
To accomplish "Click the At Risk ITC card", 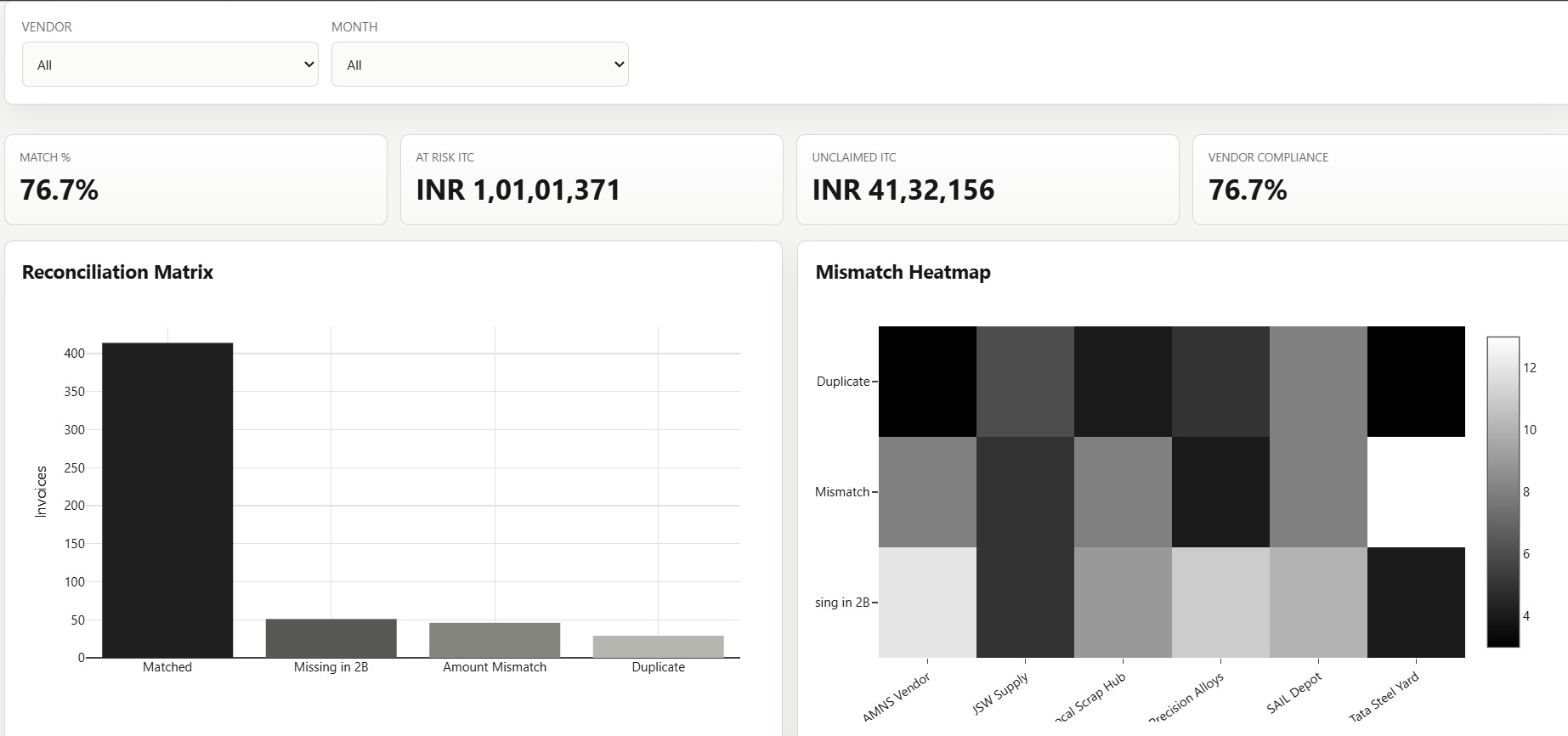I will coord(592,180).
